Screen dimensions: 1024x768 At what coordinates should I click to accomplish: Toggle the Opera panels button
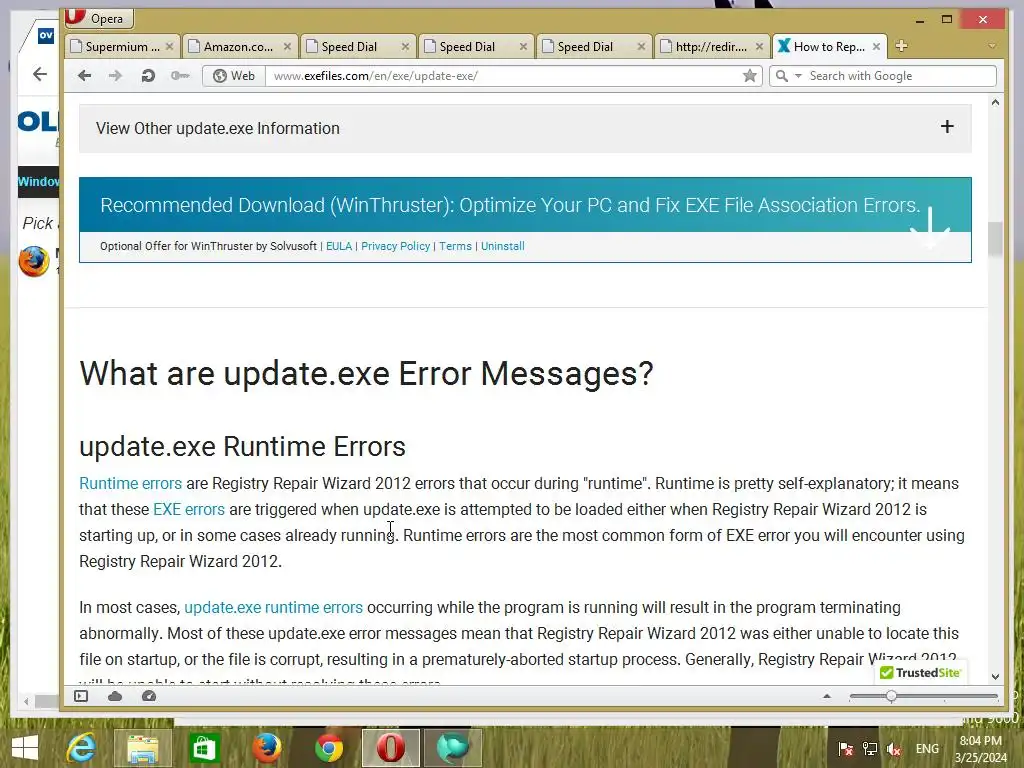pos(81,696)
